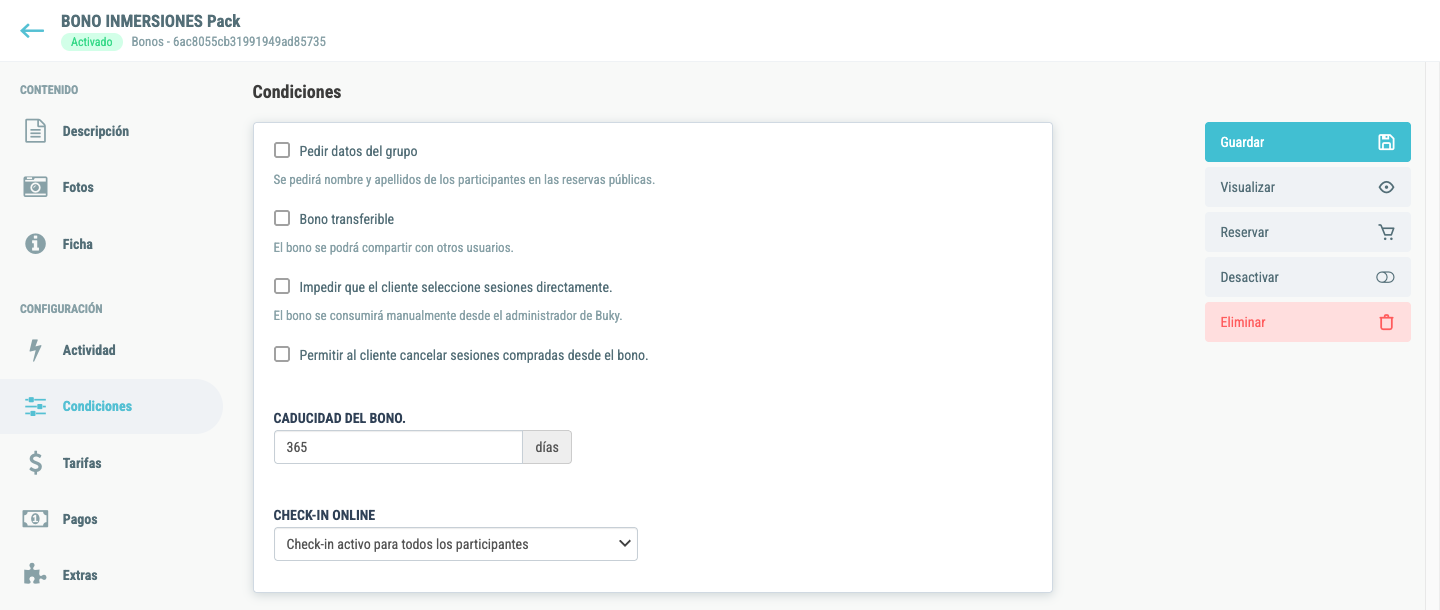The width and height of the screenshot is (1440, 610).
Task: Click the floppy disk save icon
Action: click(x=1386, y=142)
